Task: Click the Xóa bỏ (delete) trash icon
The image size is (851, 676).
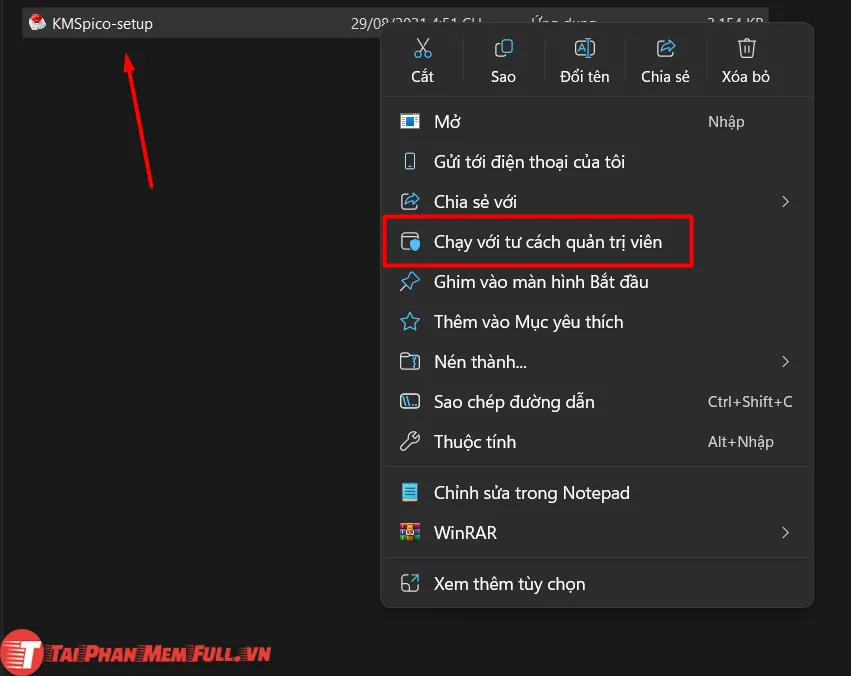Action: [x=746, y=48]
